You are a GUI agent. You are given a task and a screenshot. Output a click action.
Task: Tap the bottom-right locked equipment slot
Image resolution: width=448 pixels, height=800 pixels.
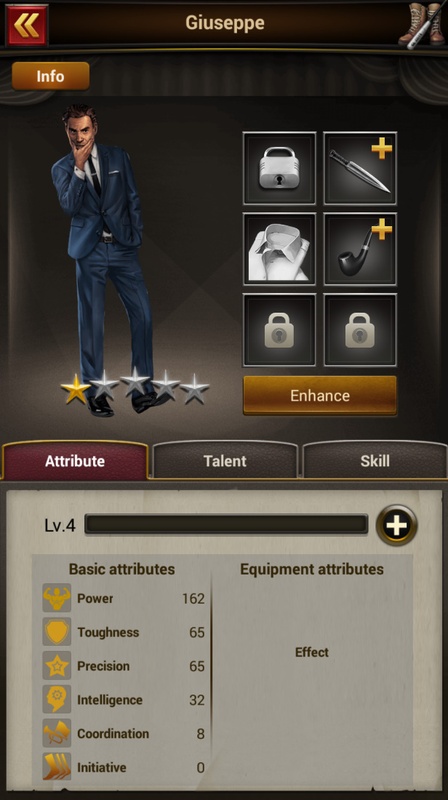coord(360,330)
